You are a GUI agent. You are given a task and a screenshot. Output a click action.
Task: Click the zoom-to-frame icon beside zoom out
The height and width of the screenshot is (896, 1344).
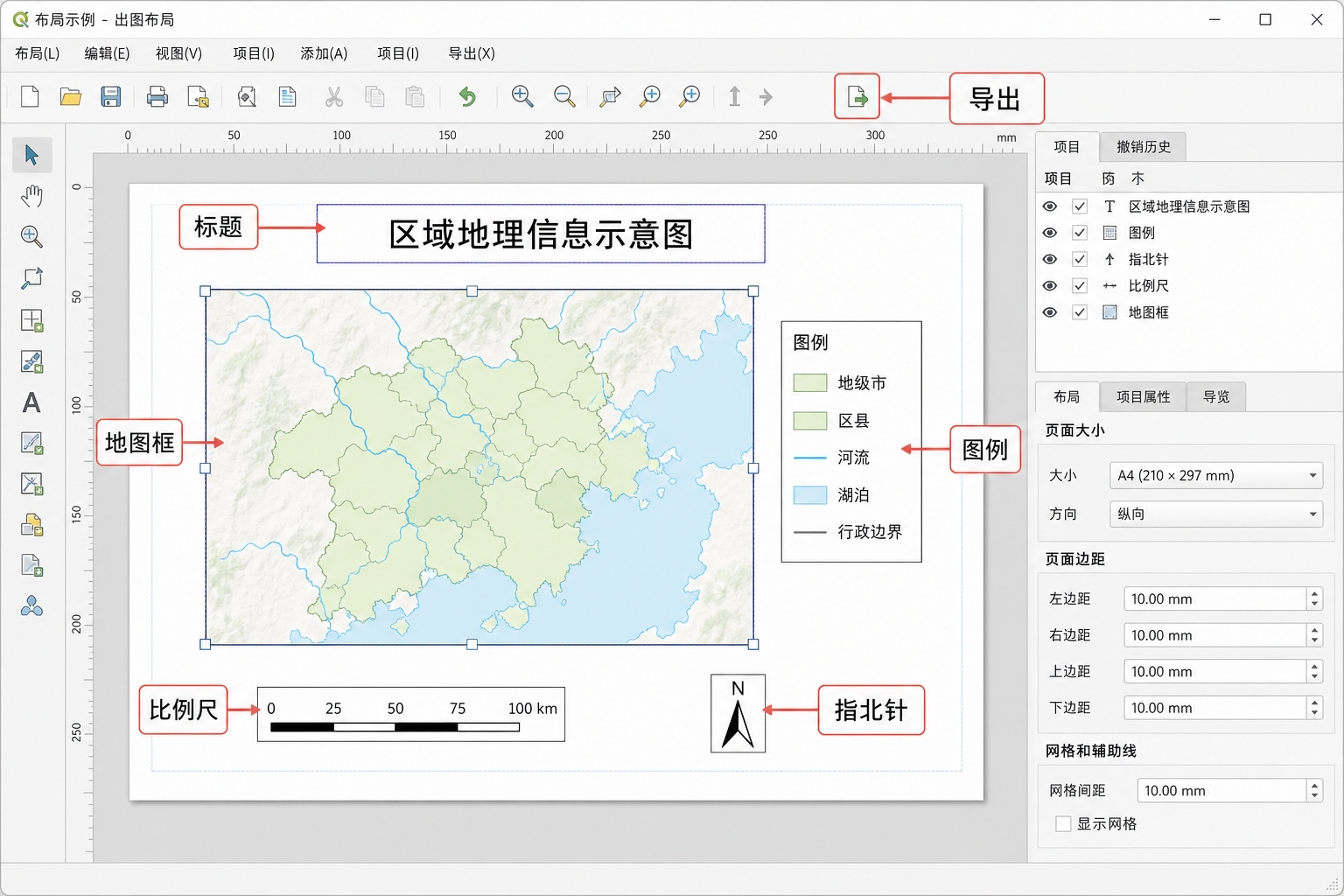click(x=610, y=96)
